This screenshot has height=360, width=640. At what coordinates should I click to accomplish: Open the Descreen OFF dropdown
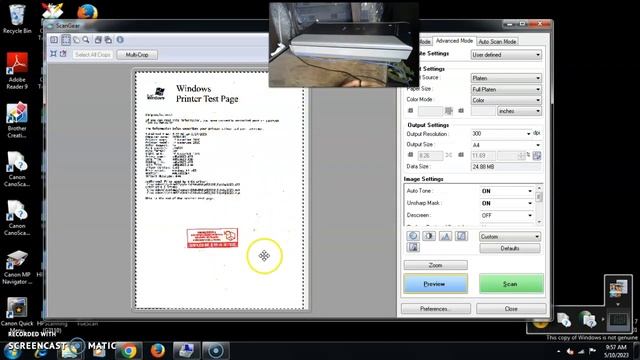point(507,215)
